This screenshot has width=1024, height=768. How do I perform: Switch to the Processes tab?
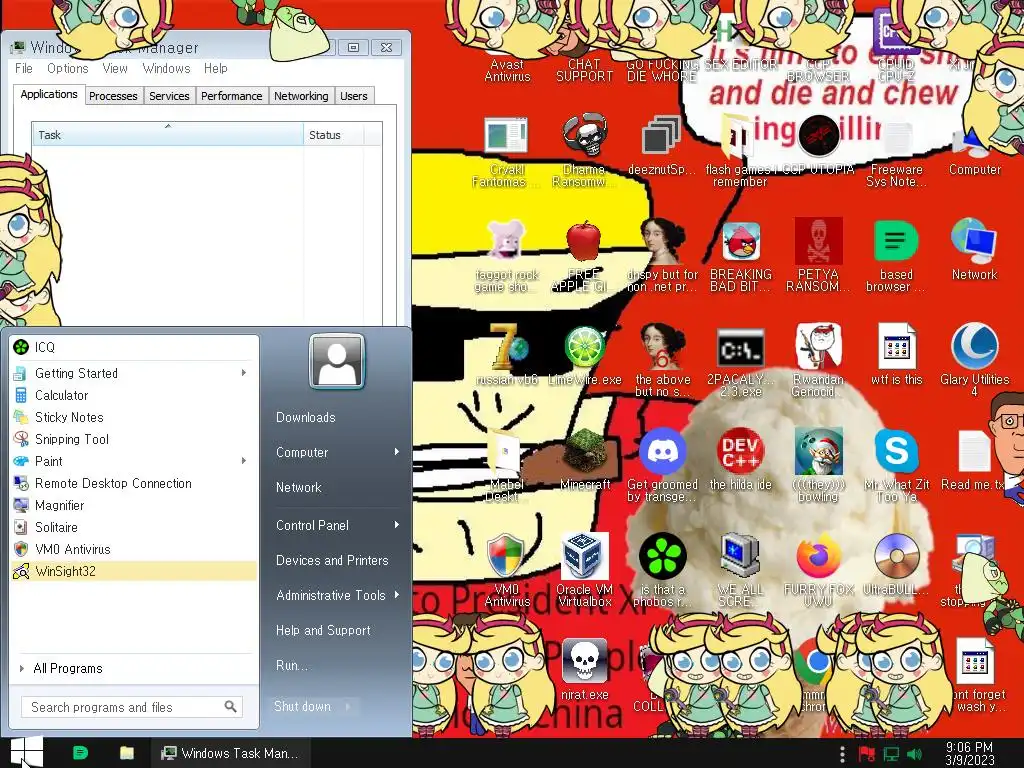tap(113, 96)
